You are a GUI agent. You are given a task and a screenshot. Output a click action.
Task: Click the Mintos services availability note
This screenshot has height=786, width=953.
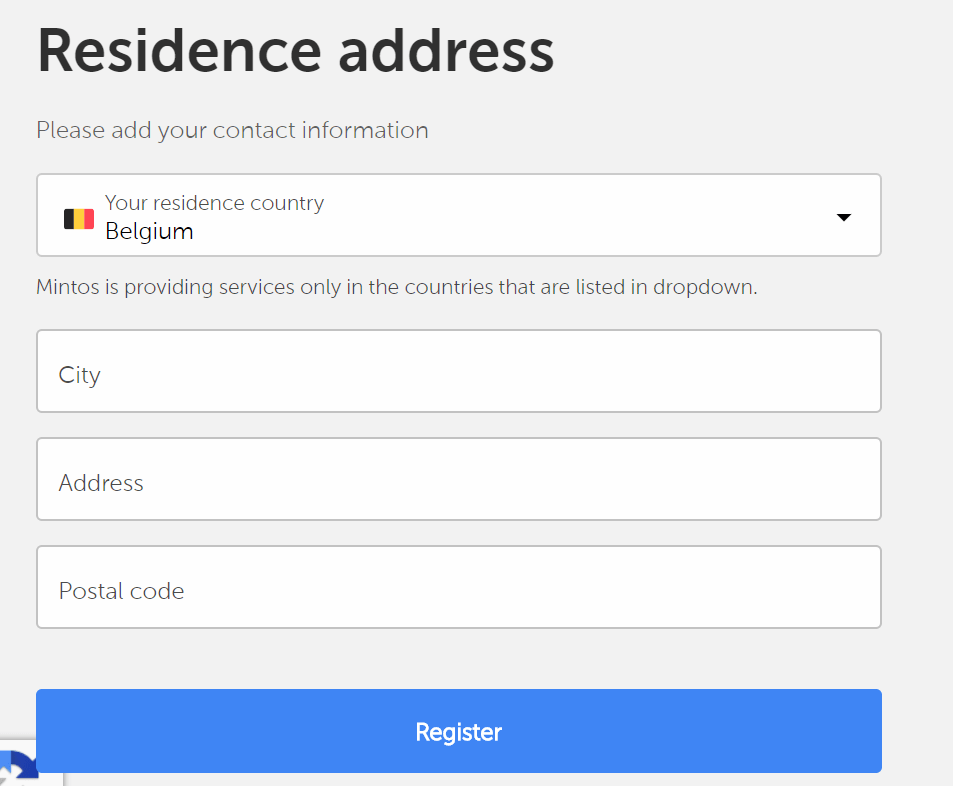(396, 287)
